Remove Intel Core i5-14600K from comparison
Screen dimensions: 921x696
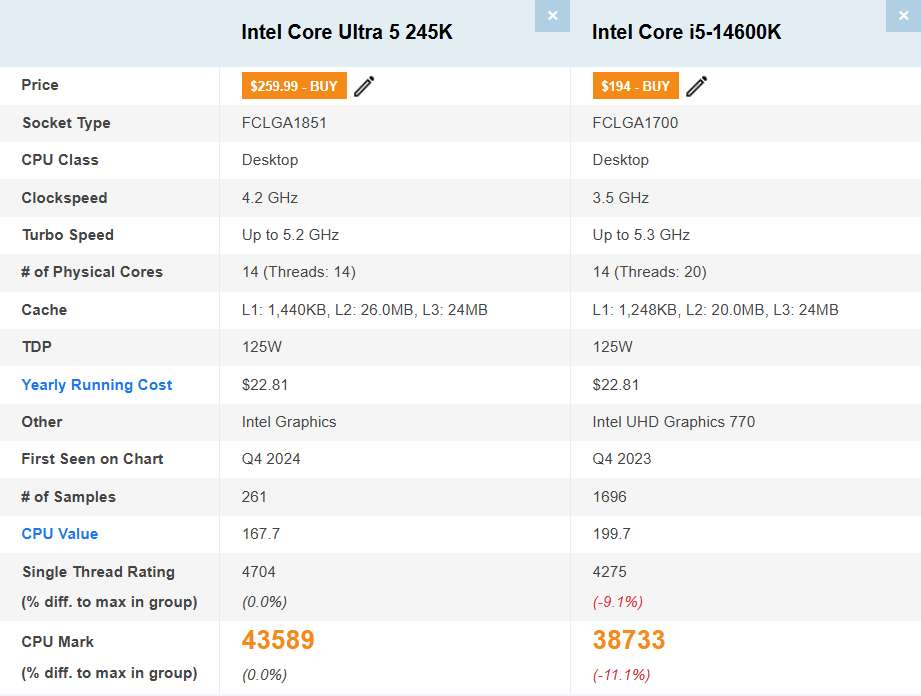(903, 16)
